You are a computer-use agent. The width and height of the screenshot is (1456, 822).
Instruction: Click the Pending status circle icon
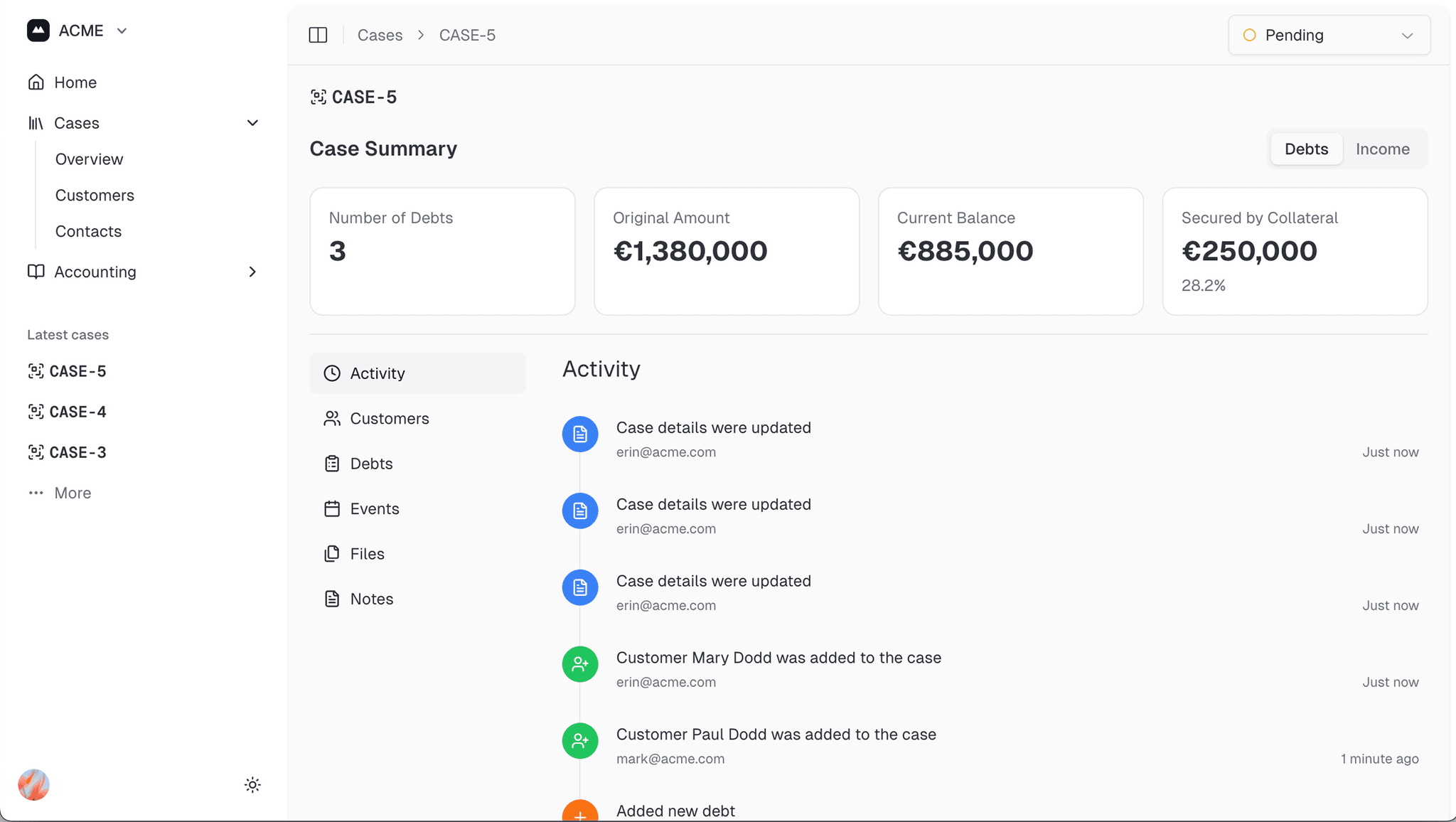coord(1249,35)
